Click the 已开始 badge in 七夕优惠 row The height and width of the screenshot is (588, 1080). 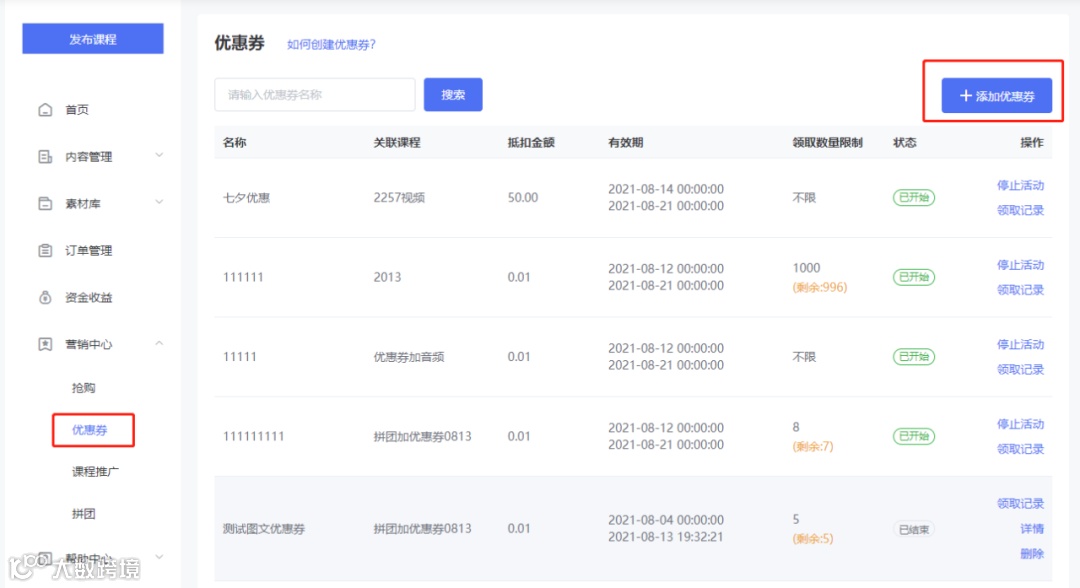point(914,198)
